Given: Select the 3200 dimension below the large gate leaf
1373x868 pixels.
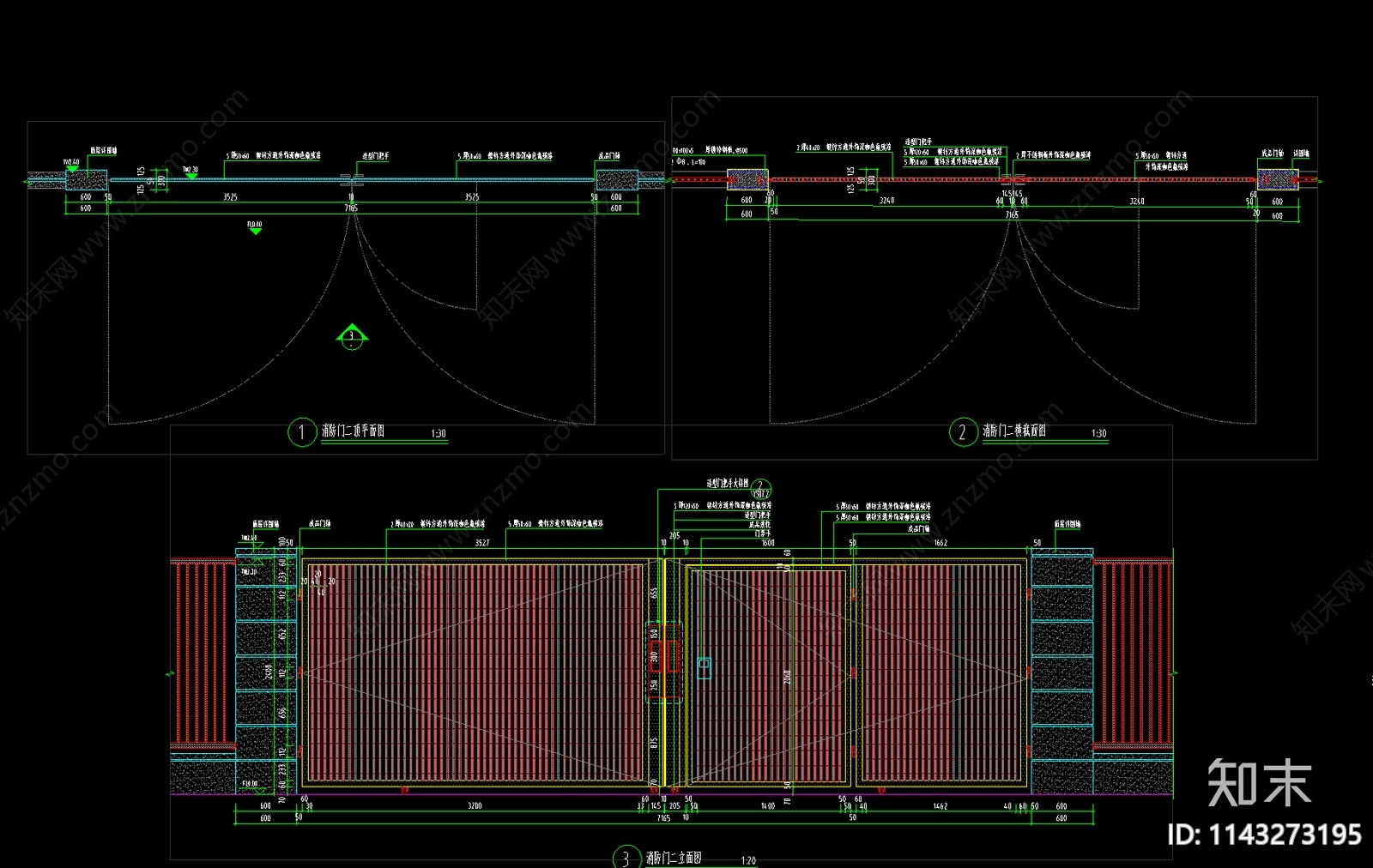Looking at the screenshot, I should [x=475, y=806].
